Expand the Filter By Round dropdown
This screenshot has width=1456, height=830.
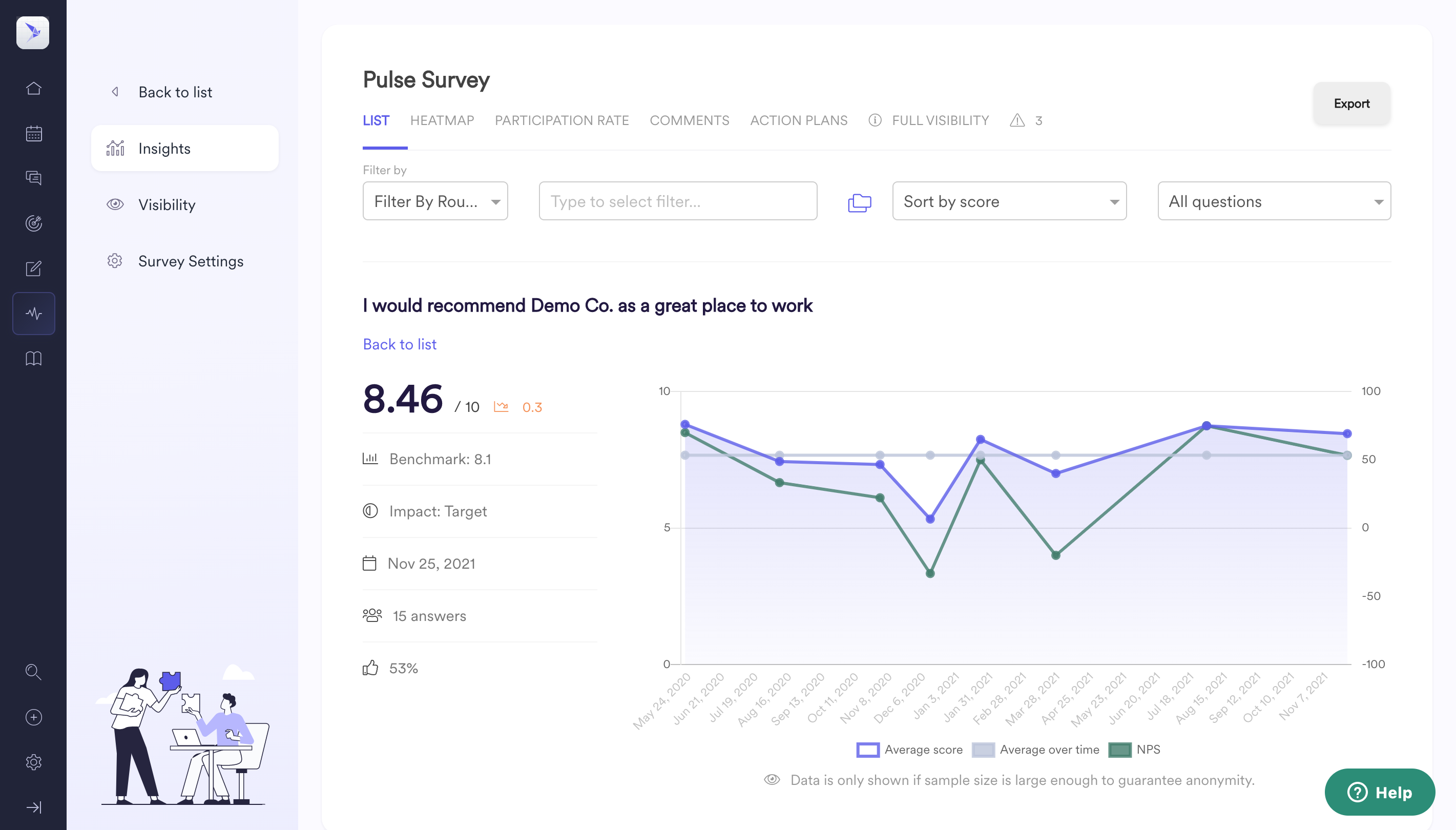(x=435, y=201)
